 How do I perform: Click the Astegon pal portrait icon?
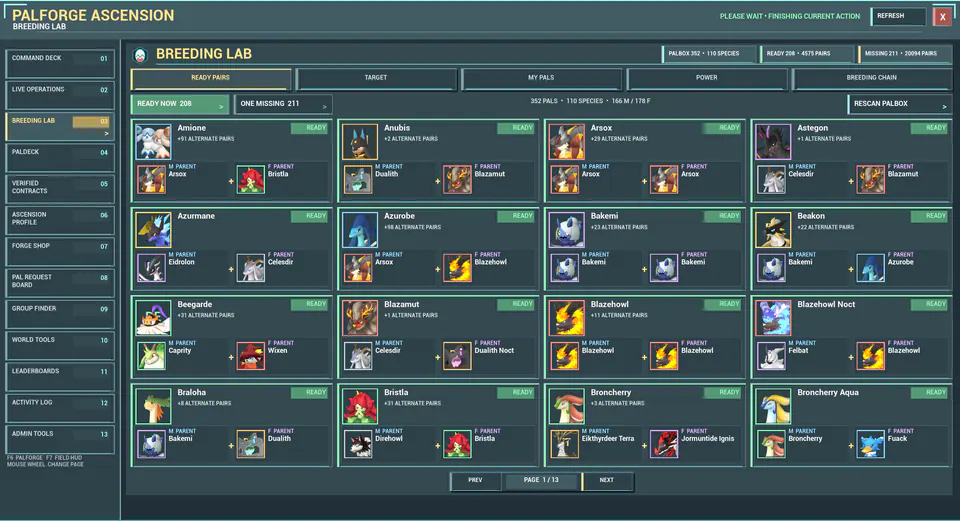[x=773, y=141]
